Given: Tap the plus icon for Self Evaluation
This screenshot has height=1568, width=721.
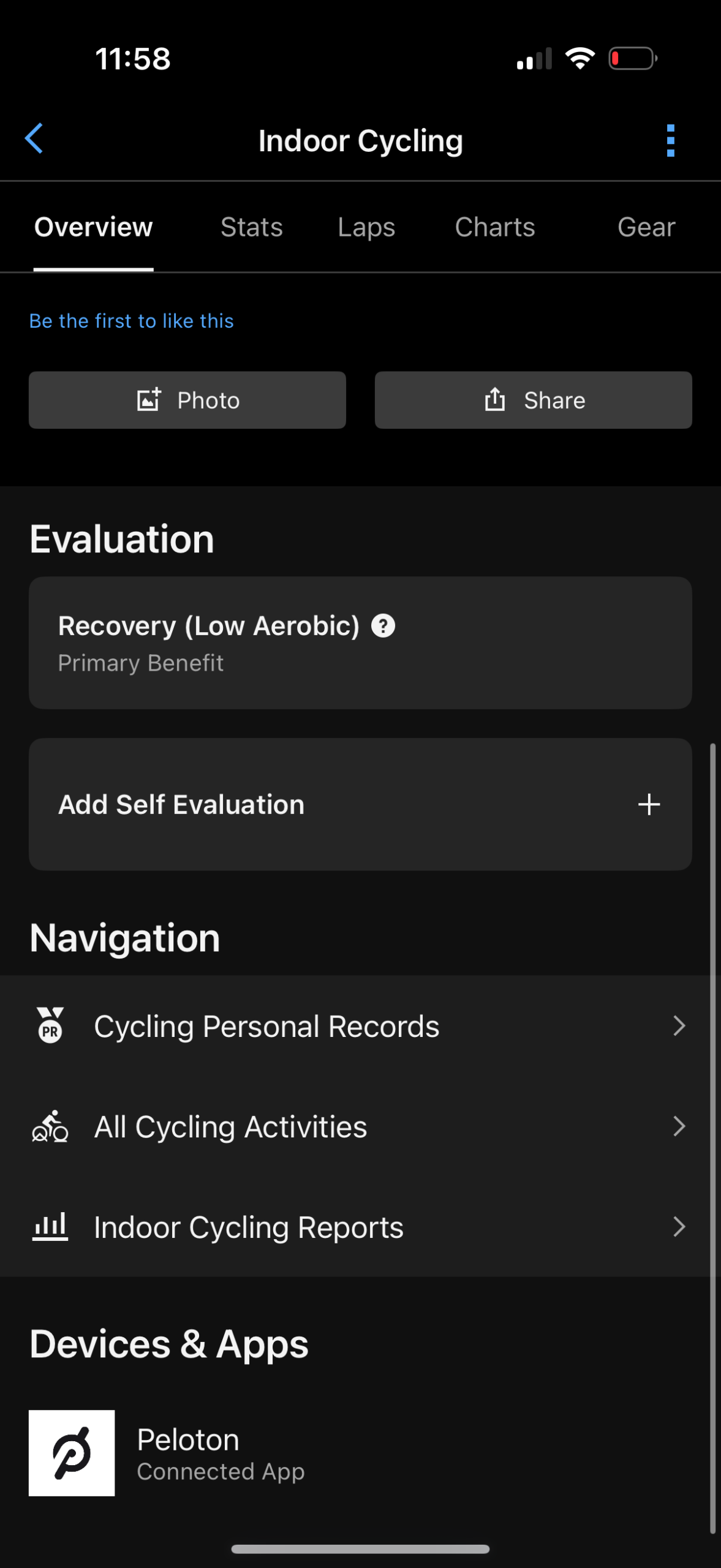Looking at the screenshot, I should click(649, 804).
